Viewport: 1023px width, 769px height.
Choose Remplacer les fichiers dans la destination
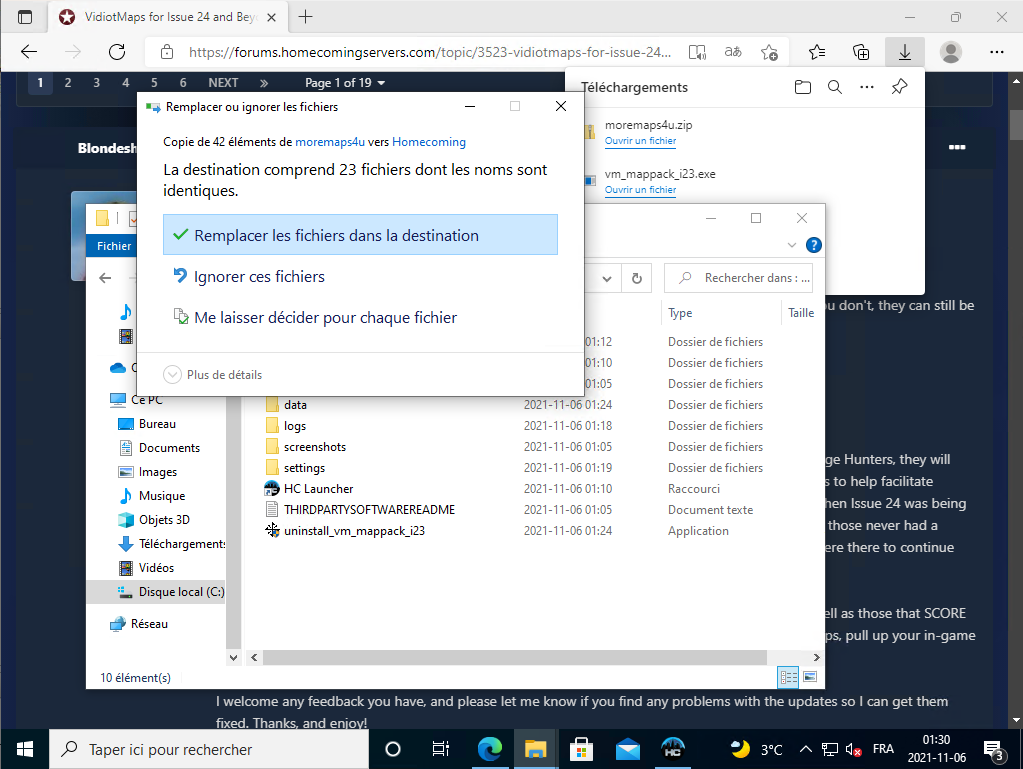(360, 236)
